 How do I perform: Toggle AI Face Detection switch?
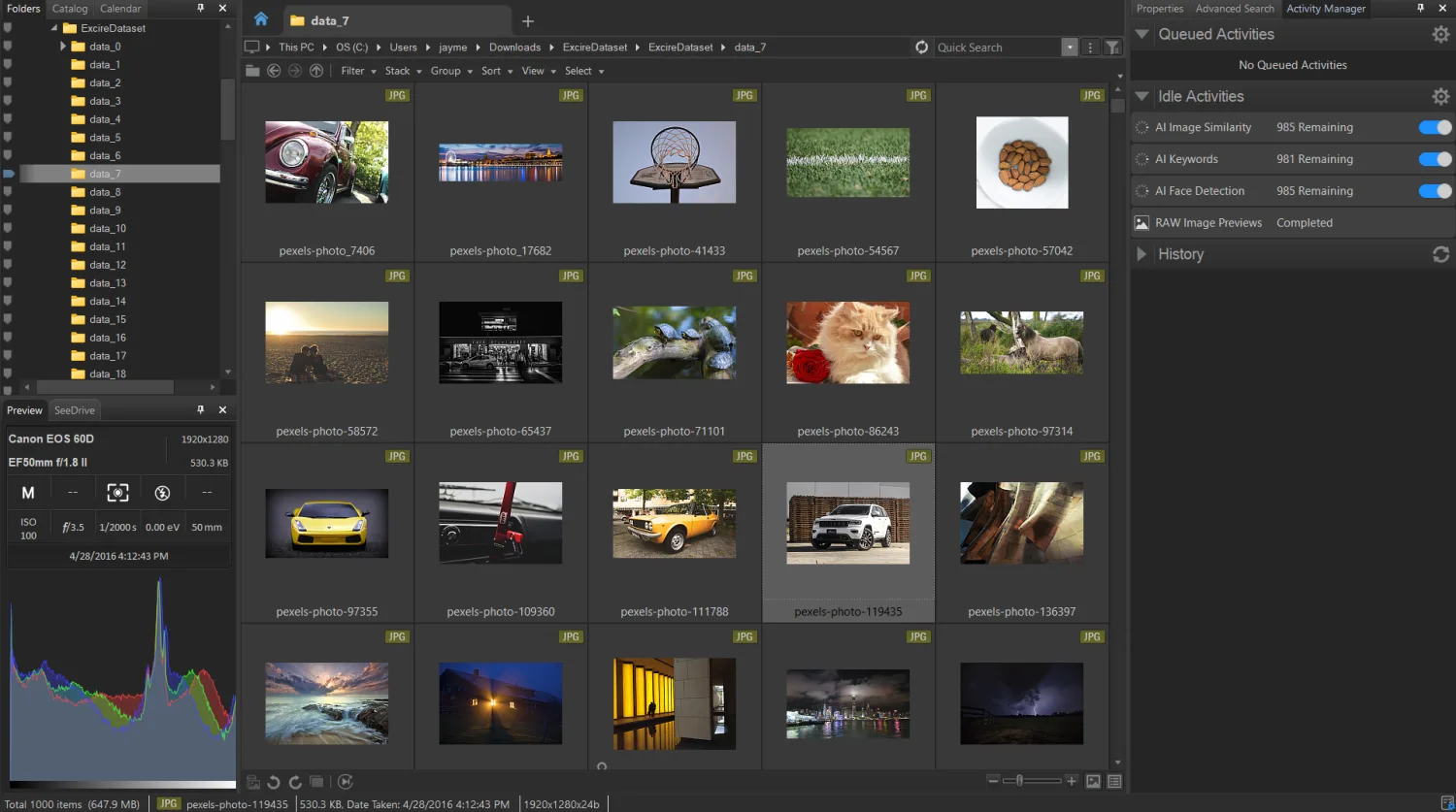pyautogui.click(x=1435, y=191)
